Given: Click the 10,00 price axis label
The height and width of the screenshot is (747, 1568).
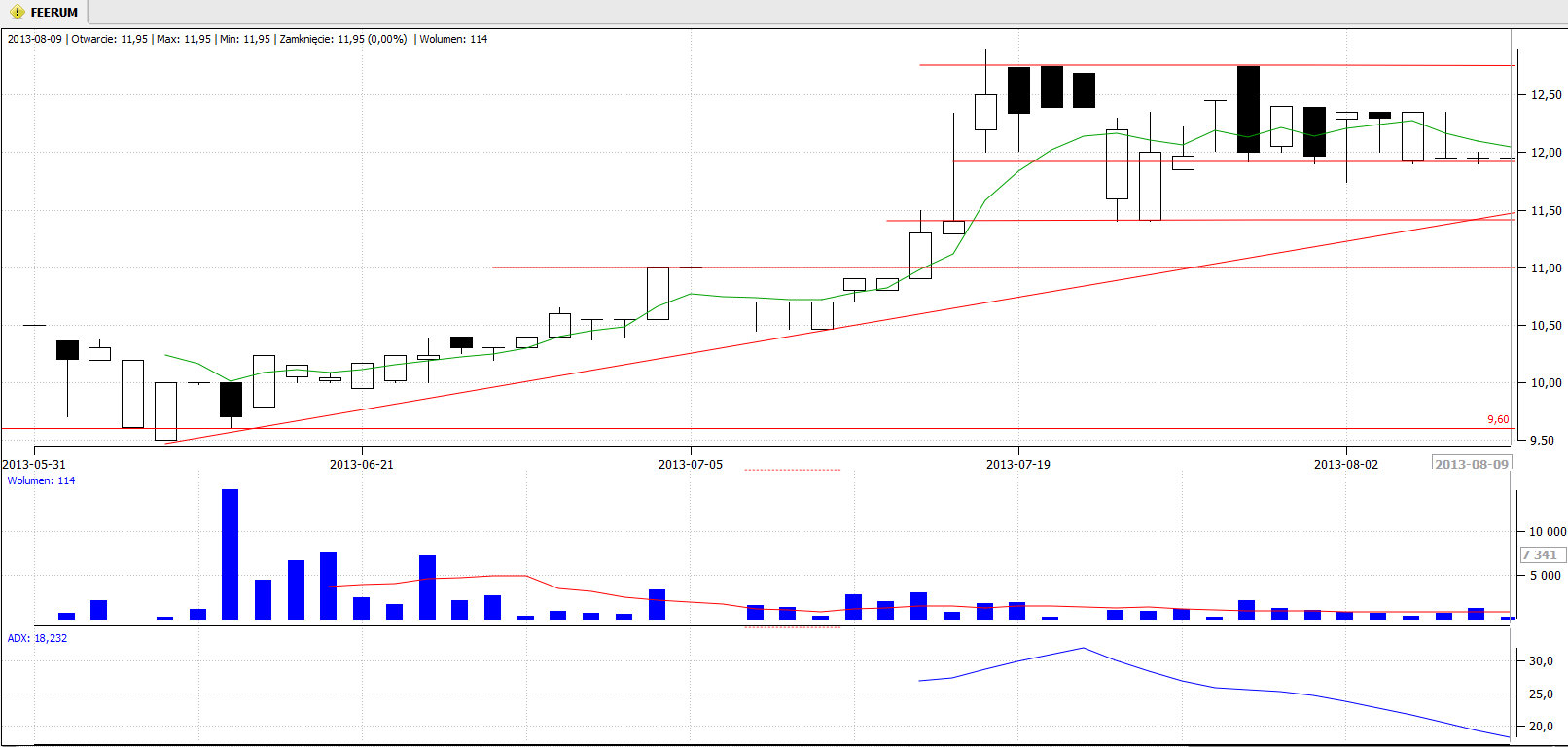Looking at the screenshot, I should 1547,383.
